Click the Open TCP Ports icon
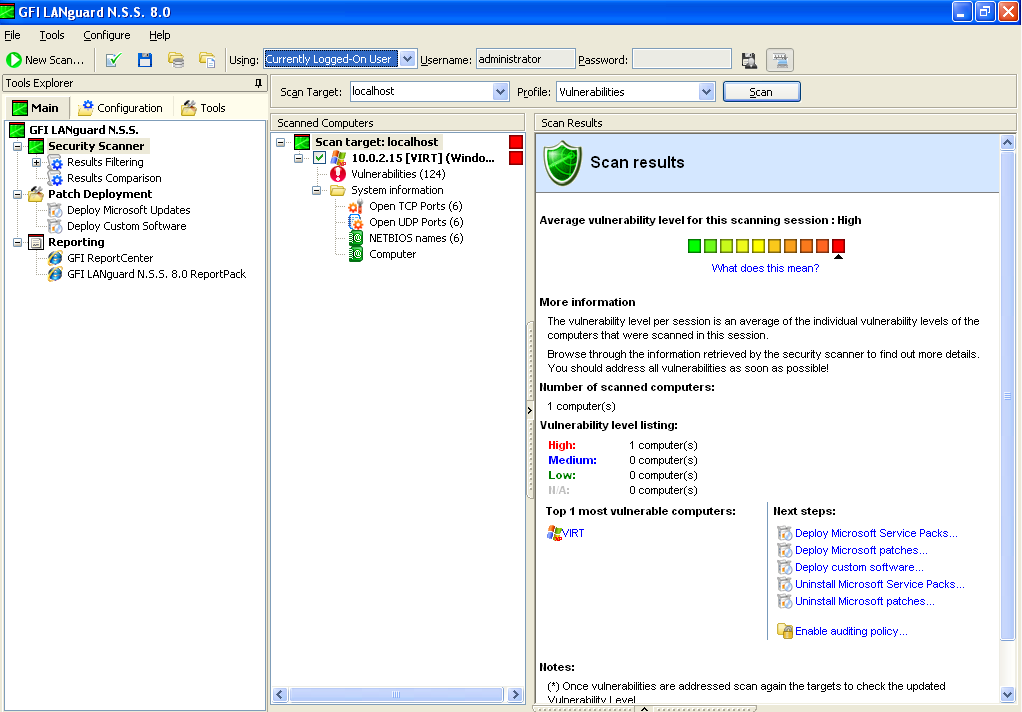This screenshot has height=712, width=1022. 355,206
